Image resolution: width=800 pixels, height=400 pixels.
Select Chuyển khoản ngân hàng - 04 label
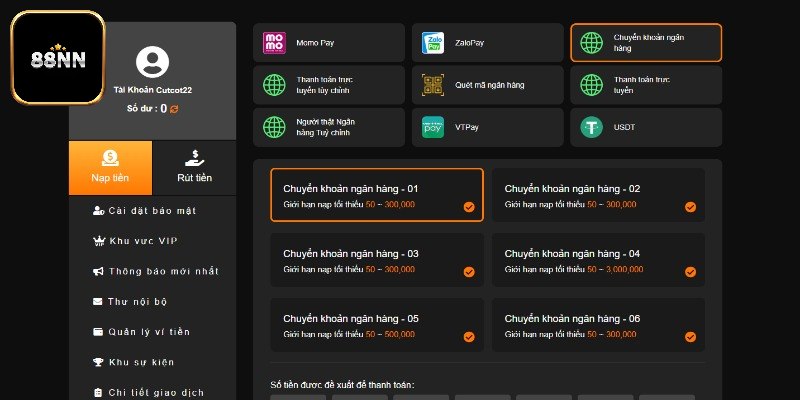pyautogui.click(x=572, y=254)
